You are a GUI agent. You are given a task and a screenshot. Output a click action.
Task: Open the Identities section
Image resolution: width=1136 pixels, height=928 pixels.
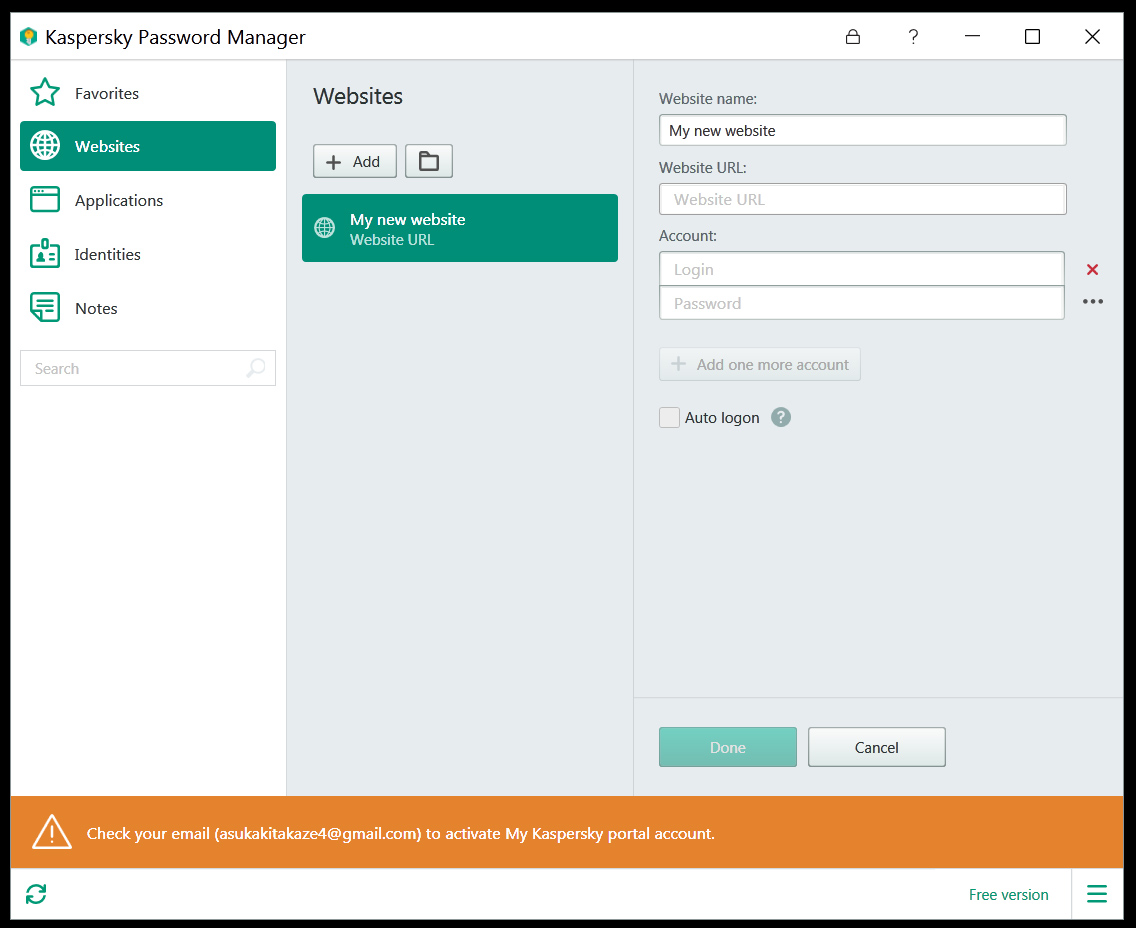(148, 254)
